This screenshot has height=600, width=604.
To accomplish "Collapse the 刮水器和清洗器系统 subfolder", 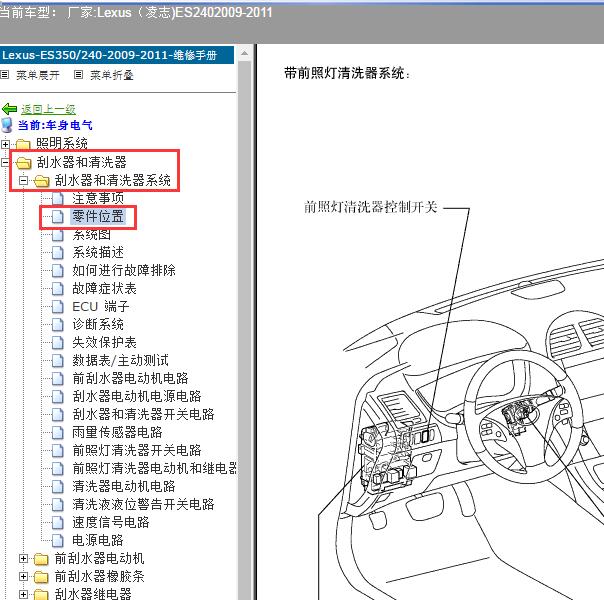I will pyautogui.click(x=23, y=180).
